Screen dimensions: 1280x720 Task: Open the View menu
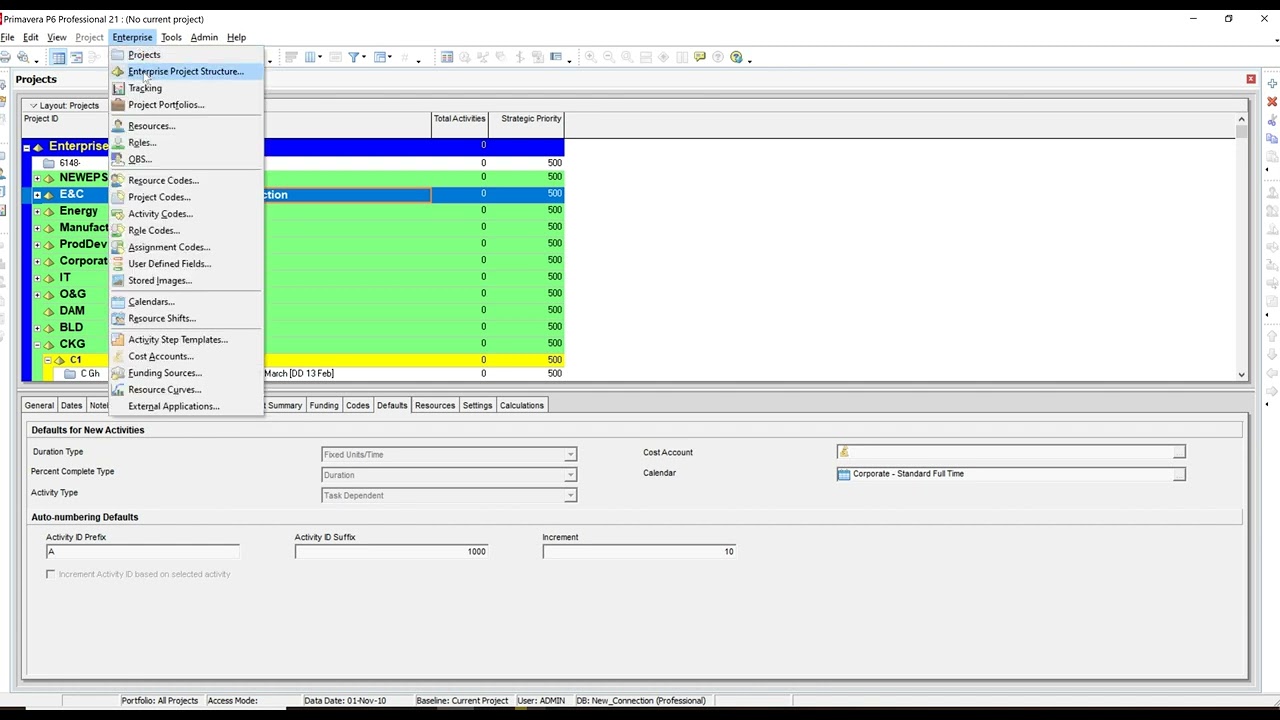click(56, 37)
